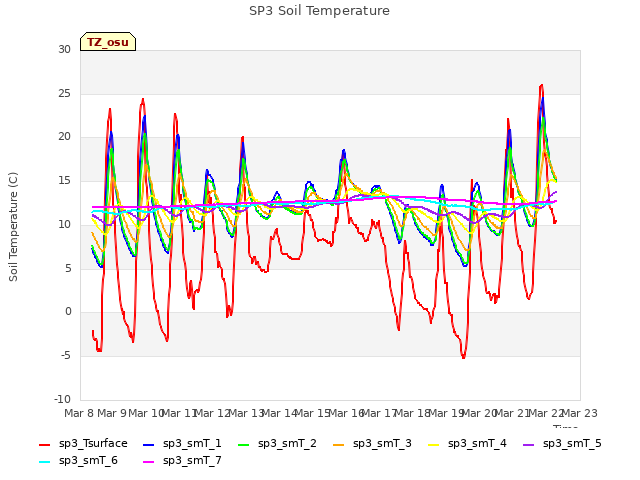Click the Mar 14 x-axis date label
The width and height of the screenshot is (640, 480).
coord(279,413)
